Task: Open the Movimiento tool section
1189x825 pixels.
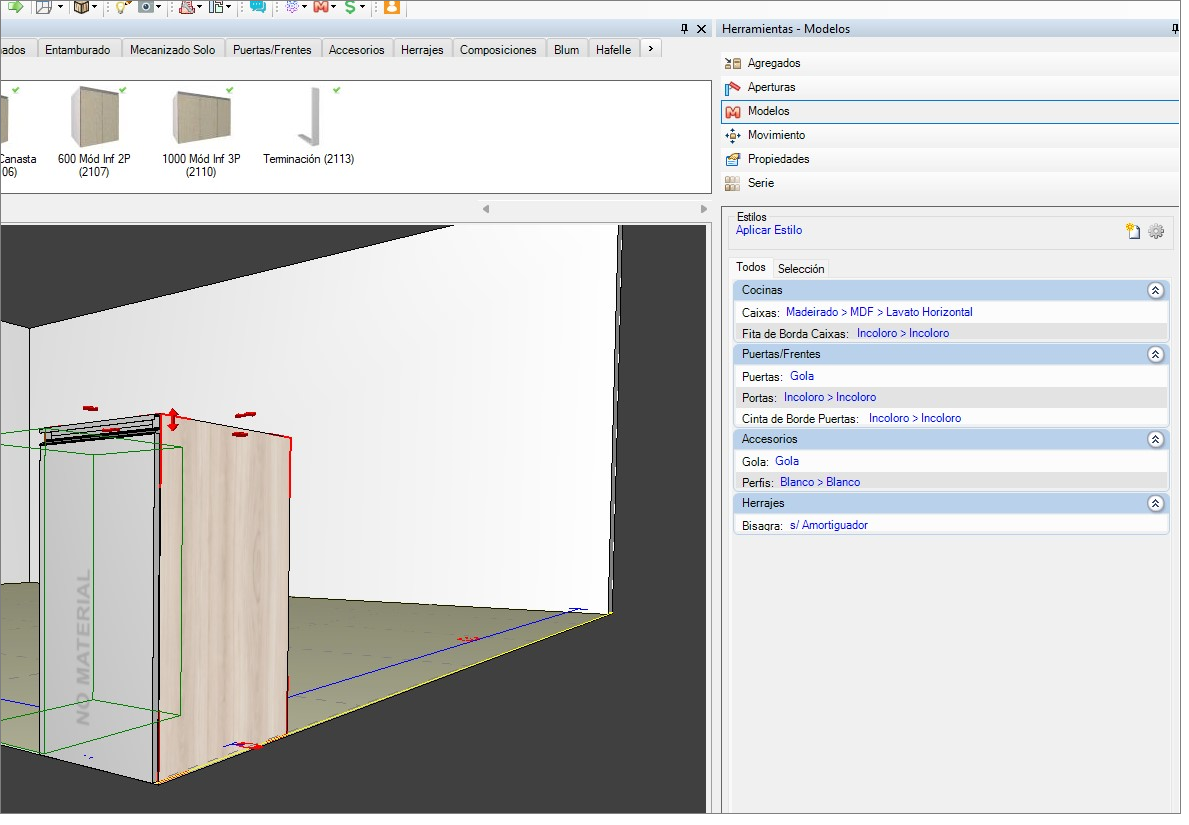Action: tap(951, 136)
